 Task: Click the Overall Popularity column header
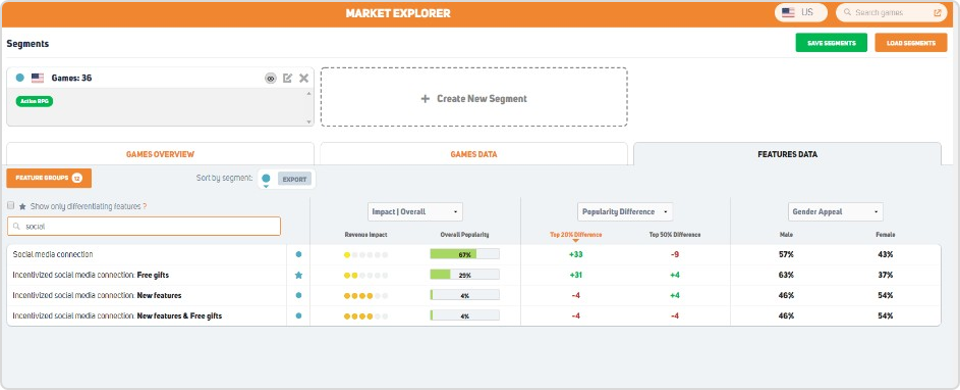point(465,234)
